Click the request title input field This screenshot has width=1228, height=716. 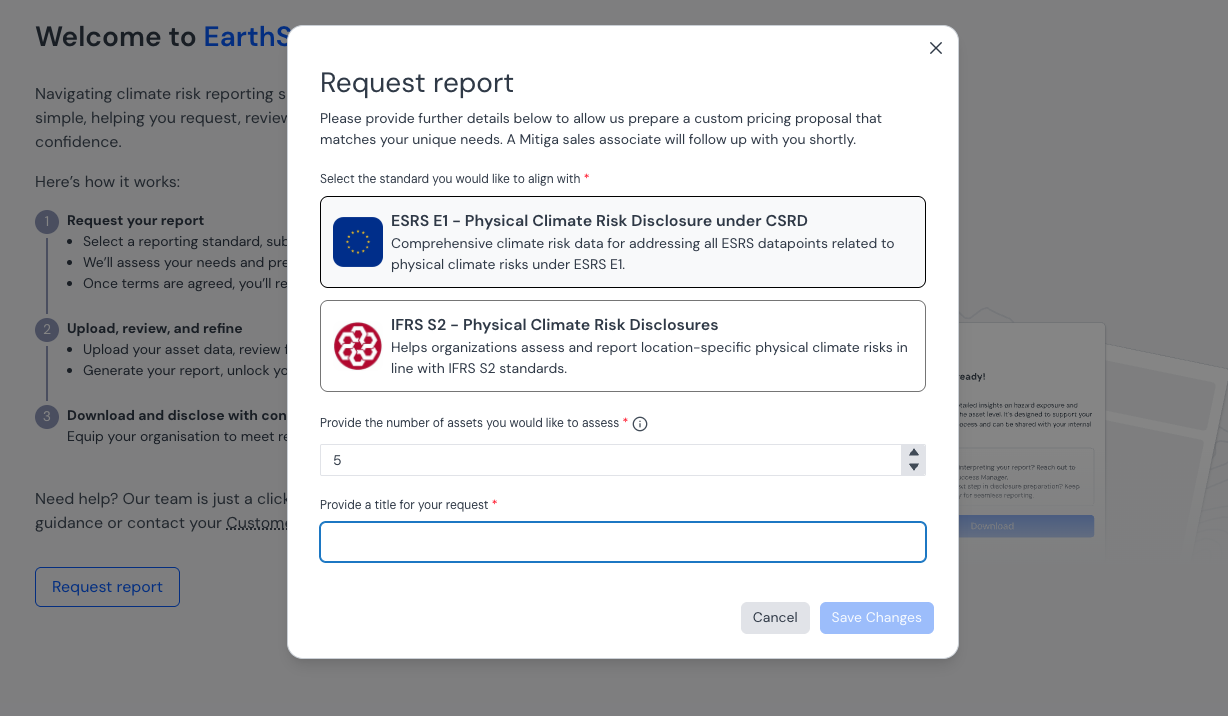coord(623,542)
